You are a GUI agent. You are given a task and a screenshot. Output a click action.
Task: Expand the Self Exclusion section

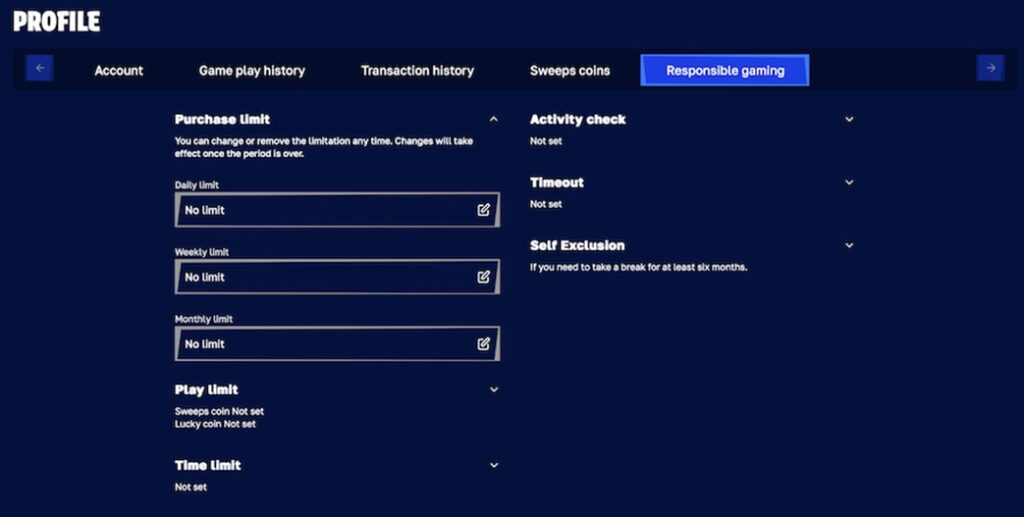pyautogui.click(x=849, y=245)
